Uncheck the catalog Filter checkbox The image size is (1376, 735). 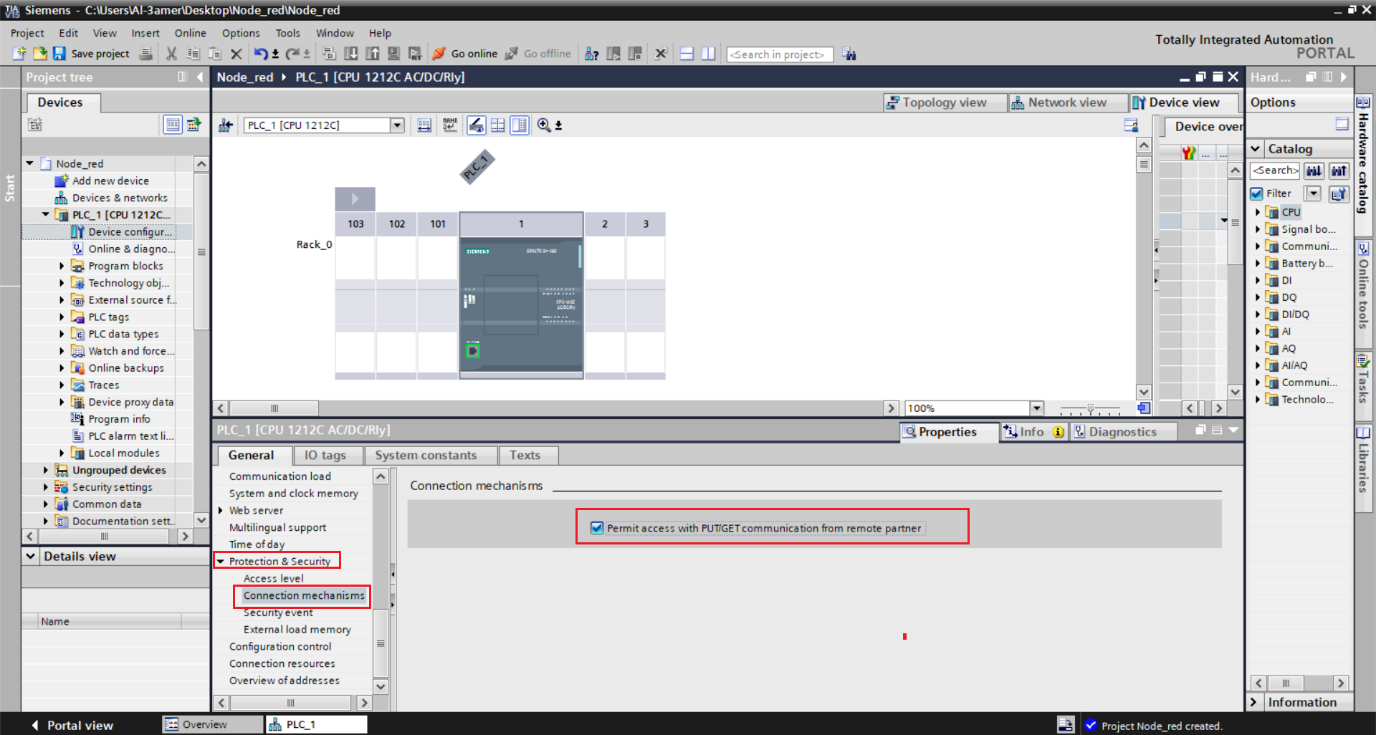coord(1257,193)
